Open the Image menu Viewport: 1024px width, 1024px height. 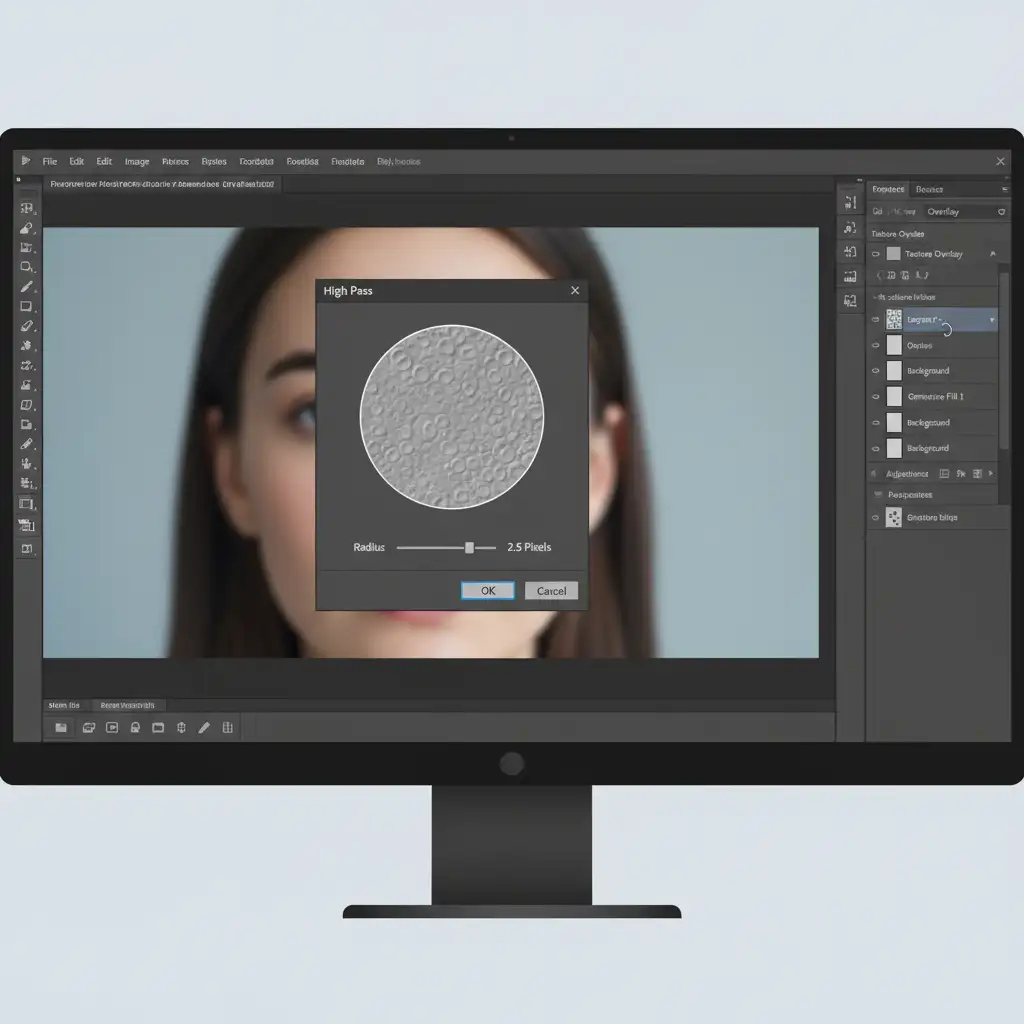click(x=137, y=161)
